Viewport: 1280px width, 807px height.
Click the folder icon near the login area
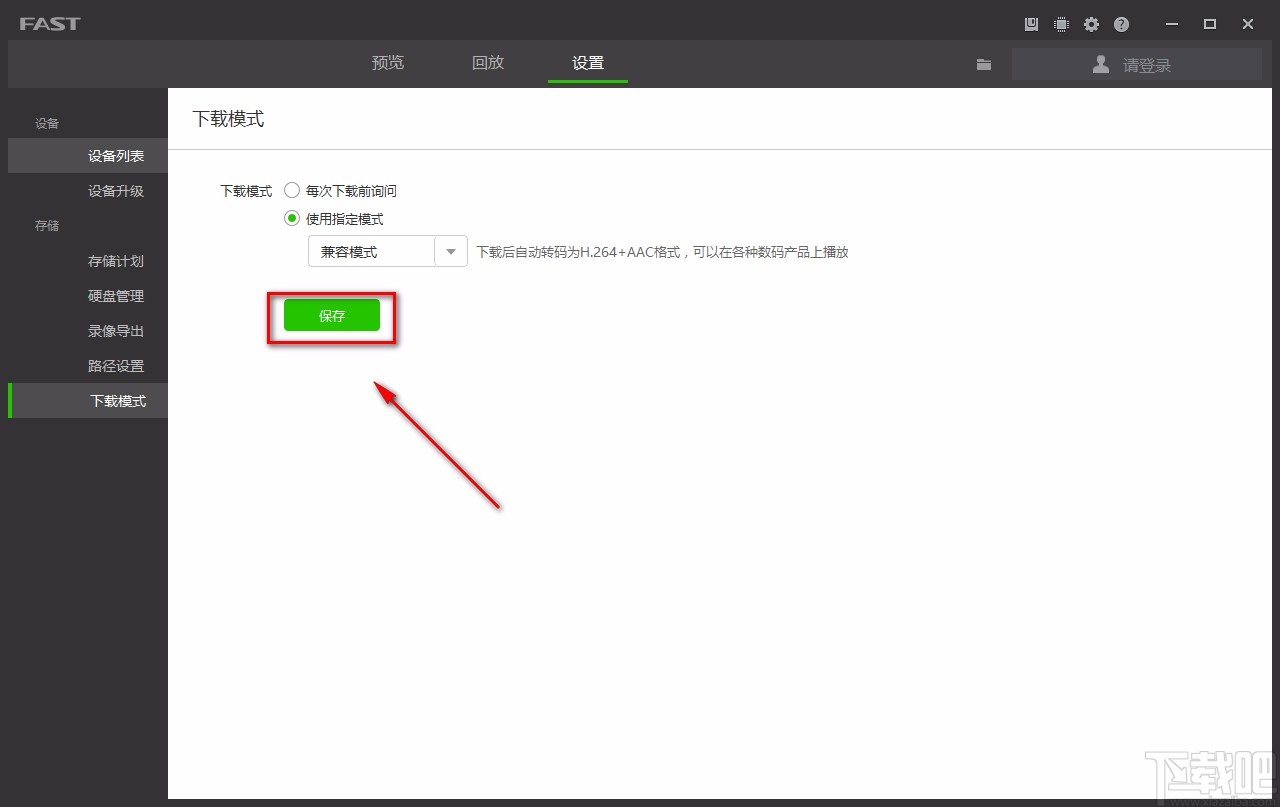click(x=983, y=63)
